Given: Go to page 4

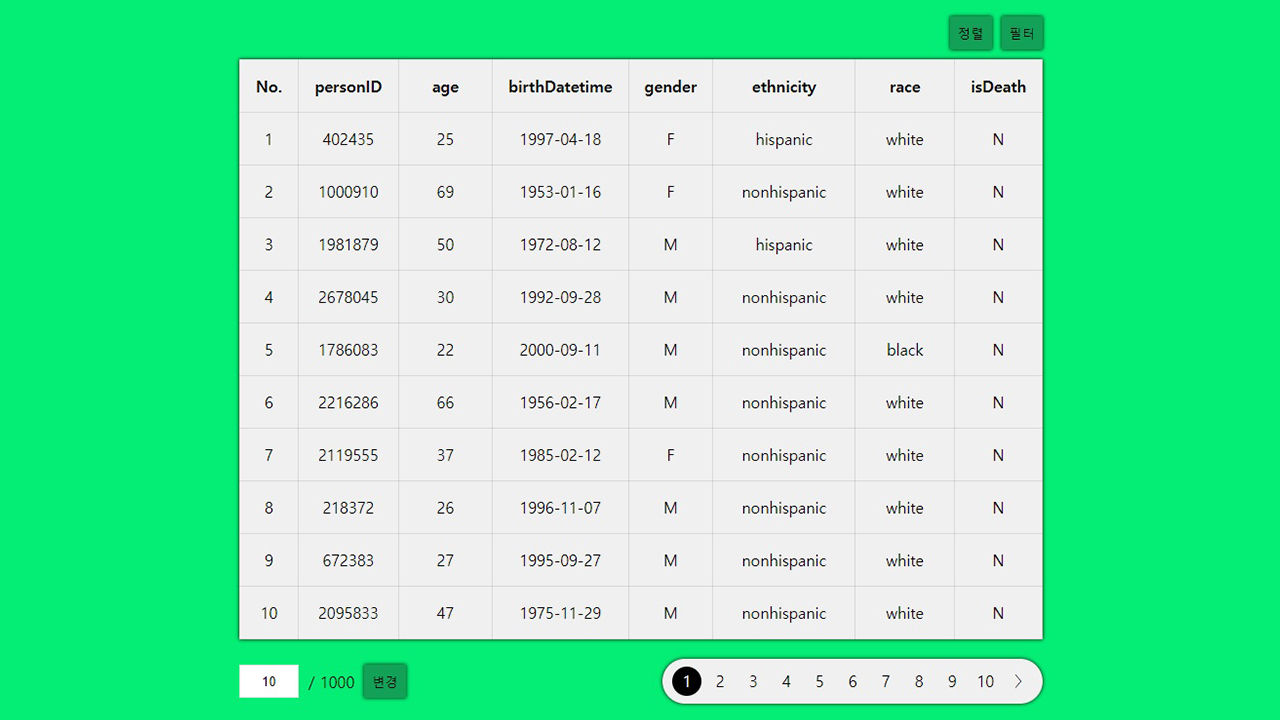Looking at the screenshot, I should point(786,681).
